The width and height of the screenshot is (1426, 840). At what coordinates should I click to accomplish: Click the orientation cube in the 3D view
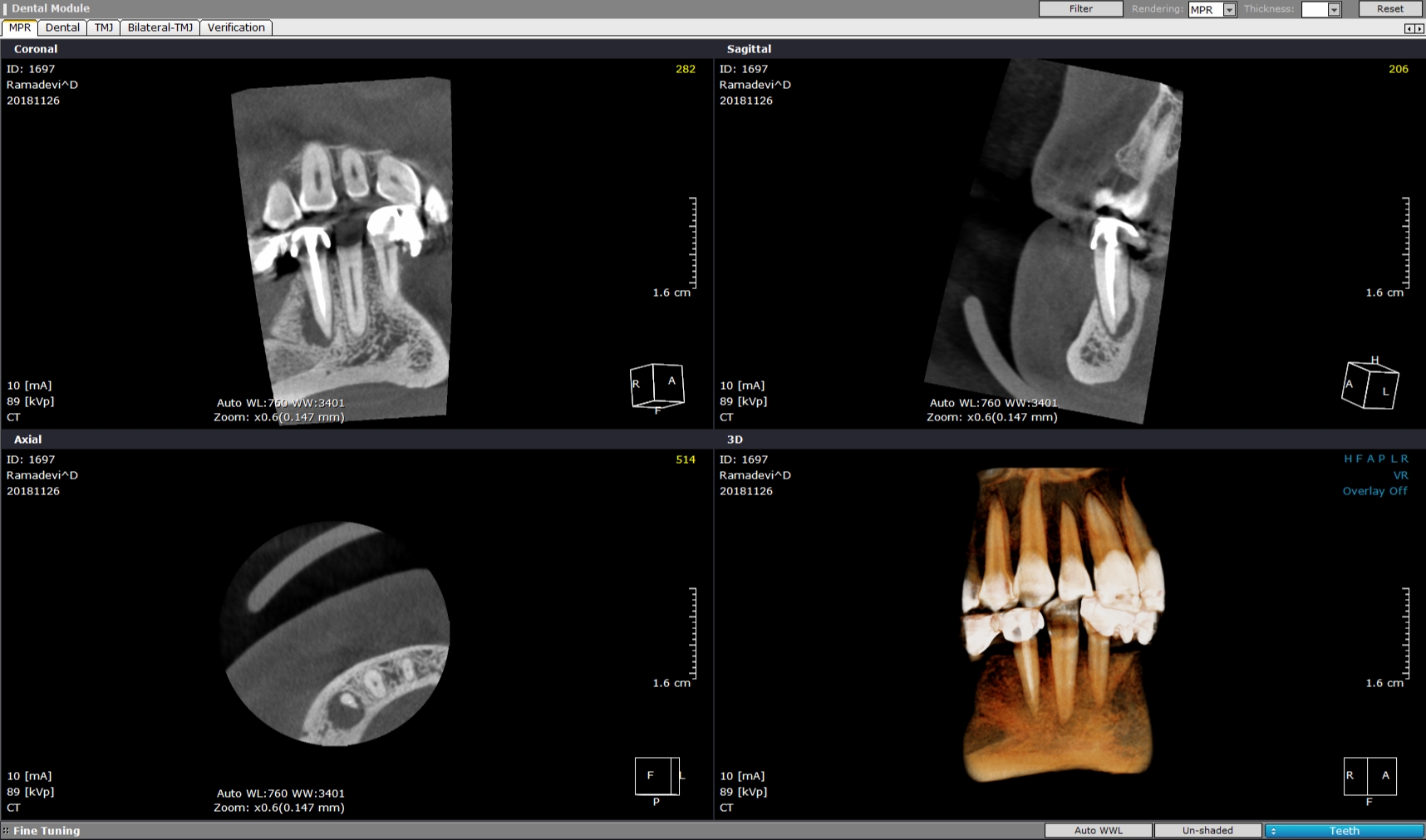[1369, 776]
